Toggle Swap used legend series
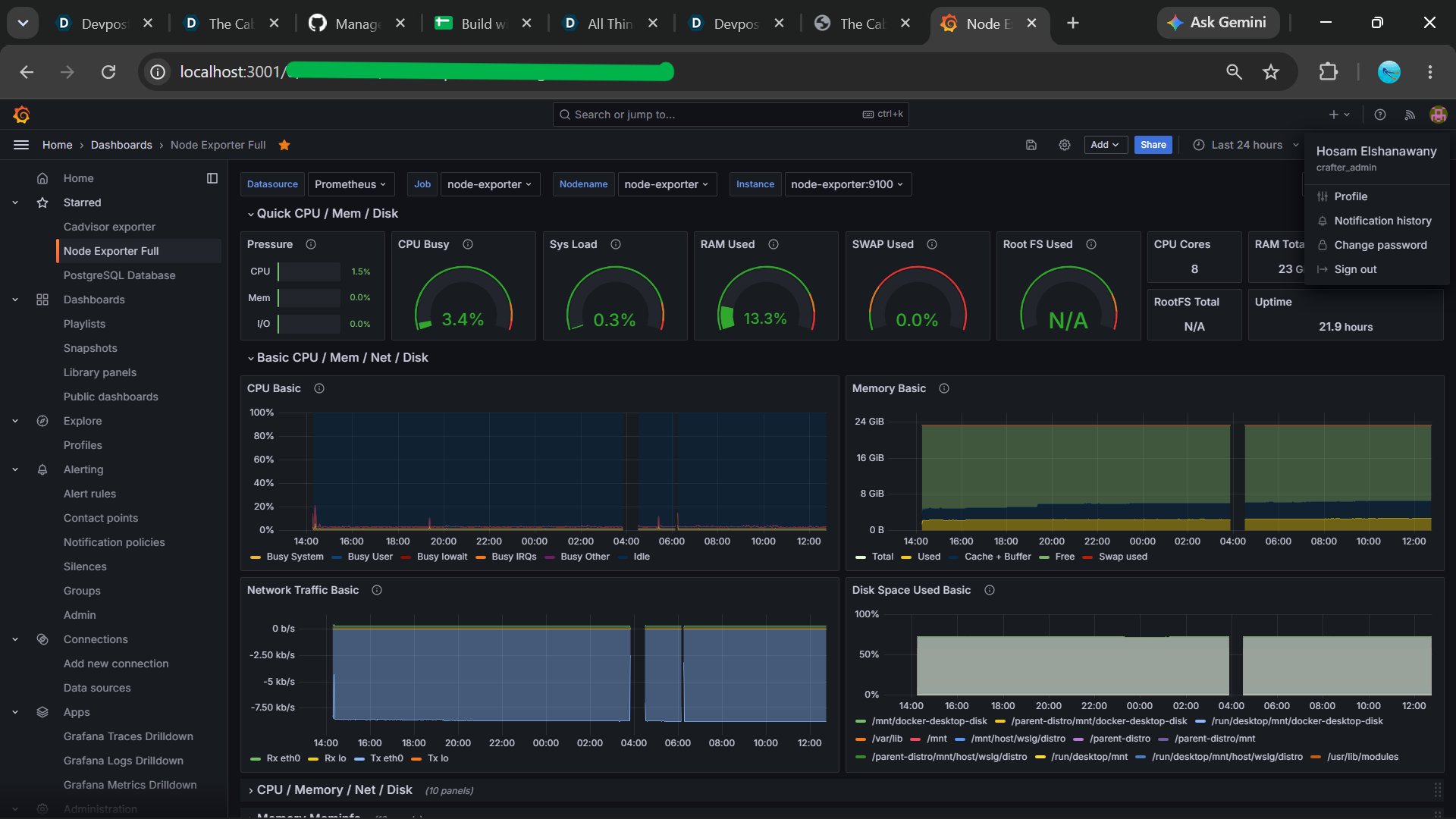1456x819 pixels. [x=1115, y=557]
